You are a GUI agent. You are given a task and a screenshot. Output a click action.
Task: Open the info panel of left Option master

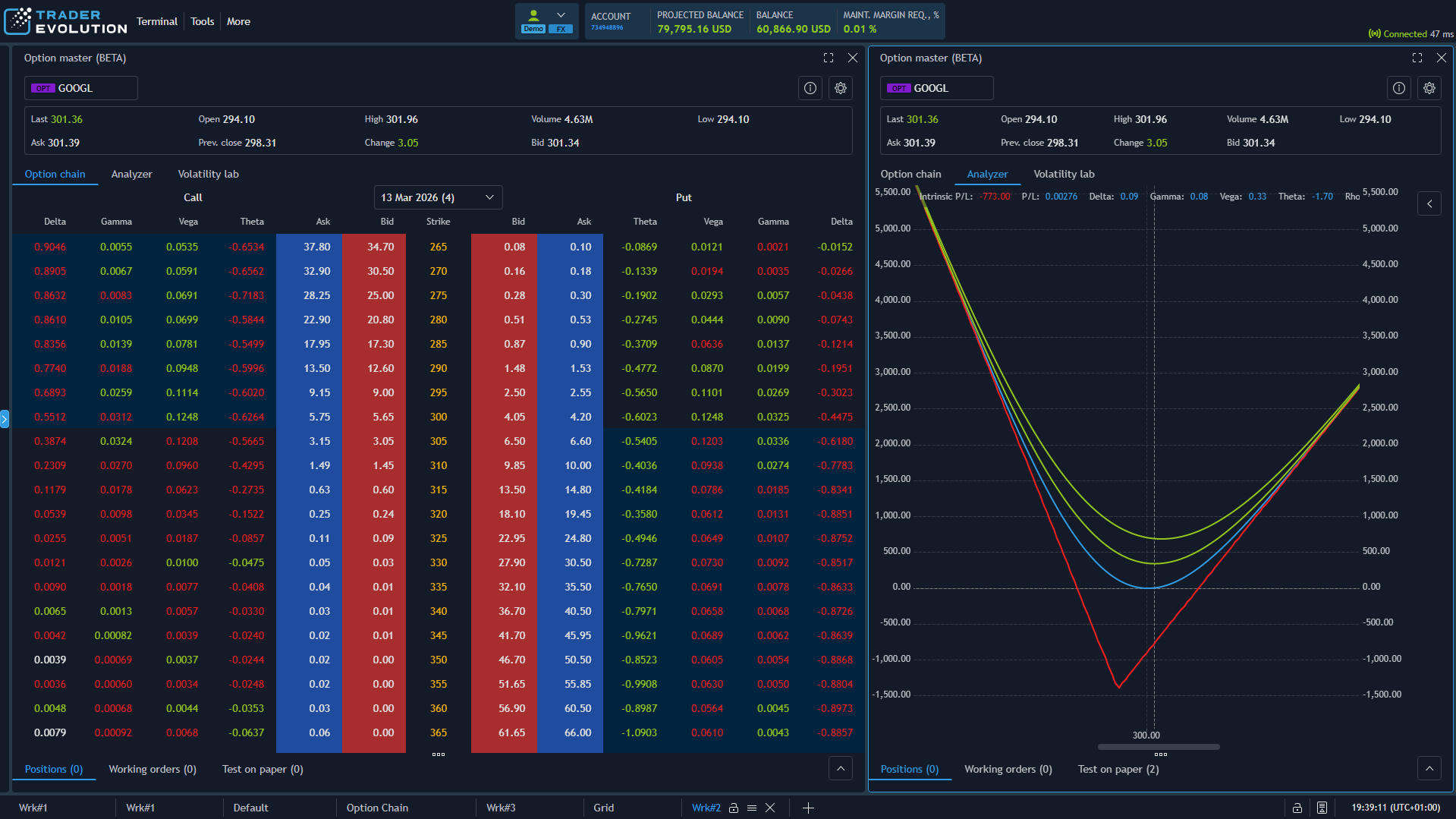tap(810, 88)
